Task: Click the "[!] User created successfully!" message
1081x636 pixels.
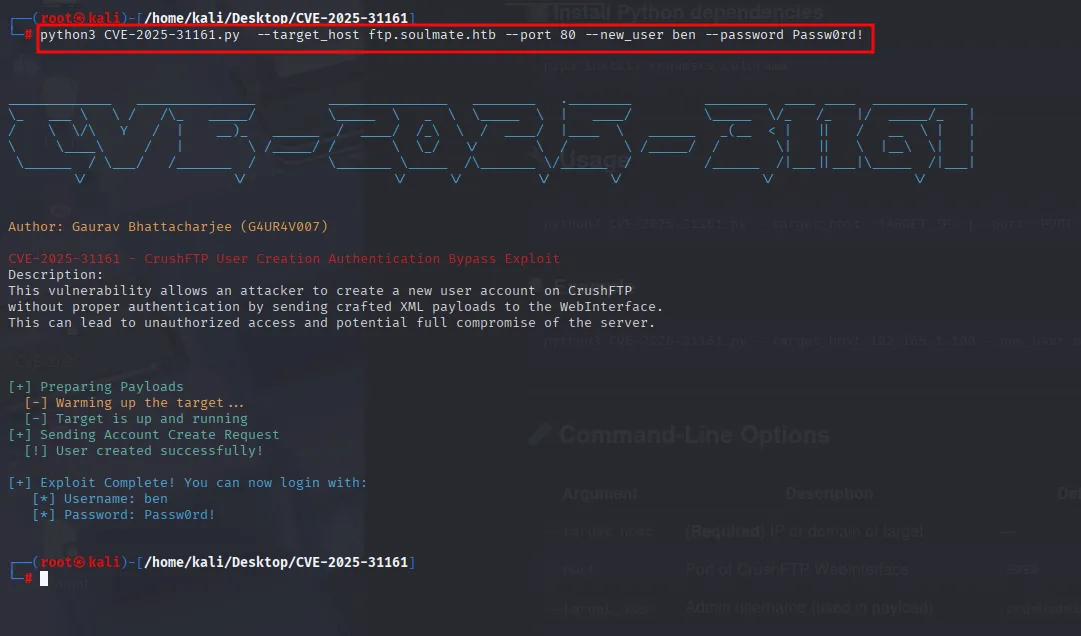Action: [x=143, y=451]
